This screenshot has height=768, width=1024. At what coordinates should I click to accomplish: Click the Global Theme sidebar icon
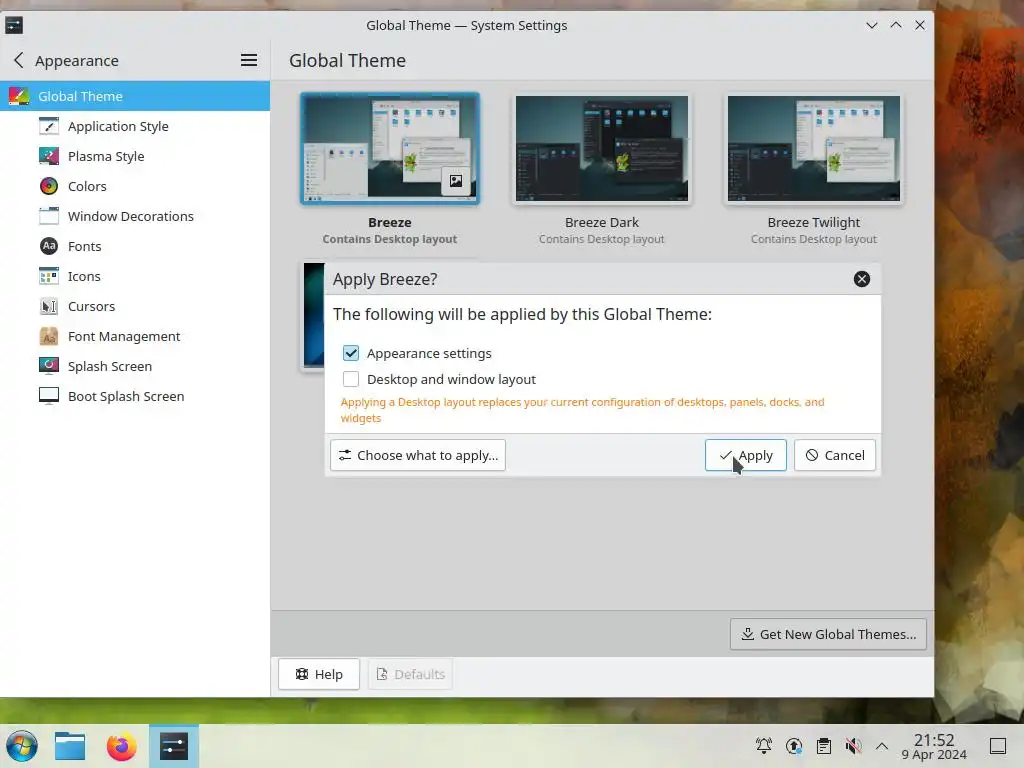coord(19,96)
